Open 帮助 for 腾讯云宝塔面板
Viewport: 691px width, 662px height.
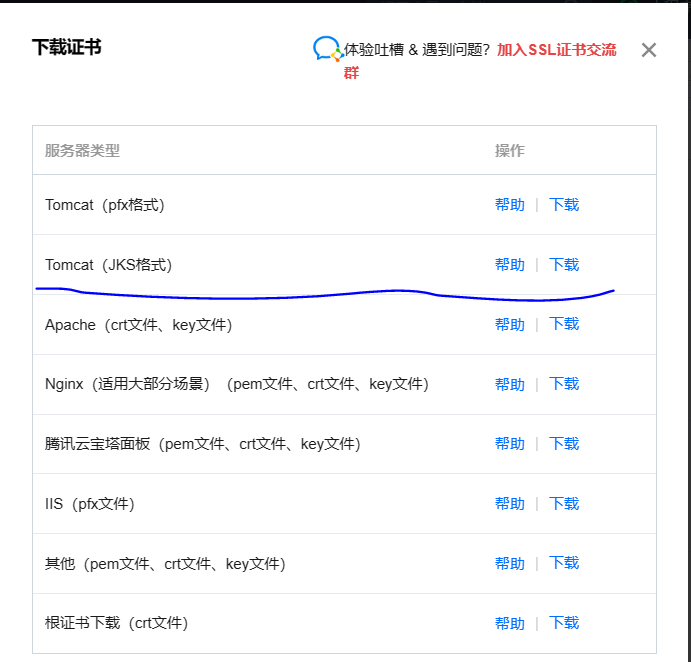pyautogui.click(x=509, y=444)
